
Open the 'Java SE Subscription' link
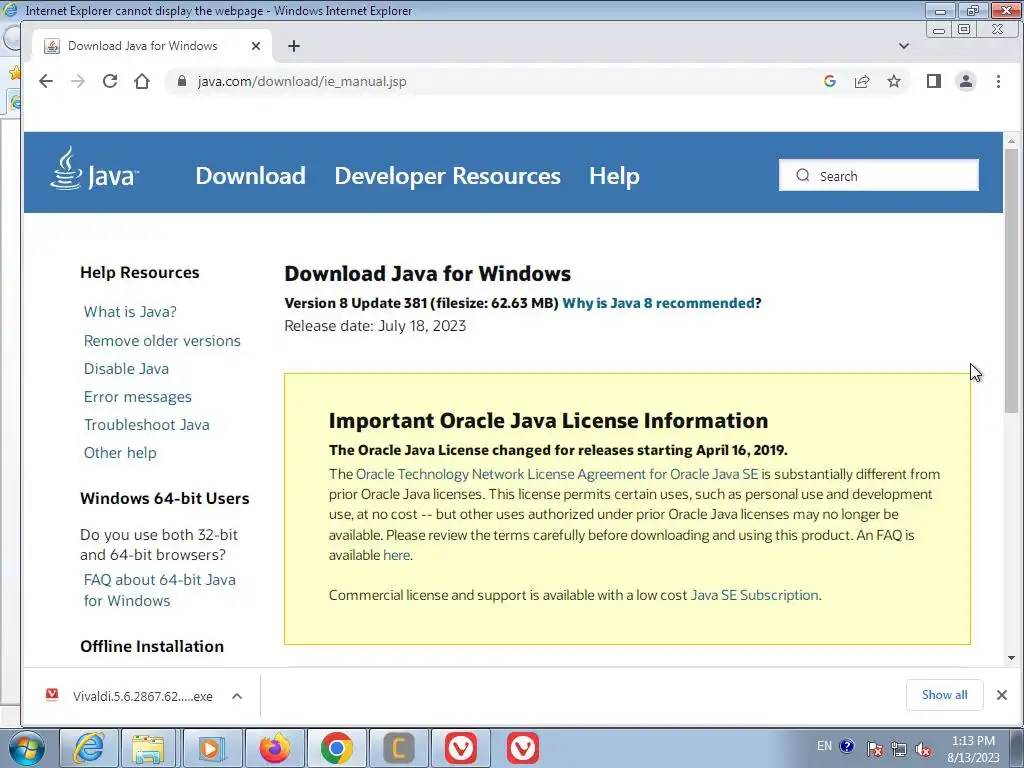754,595
